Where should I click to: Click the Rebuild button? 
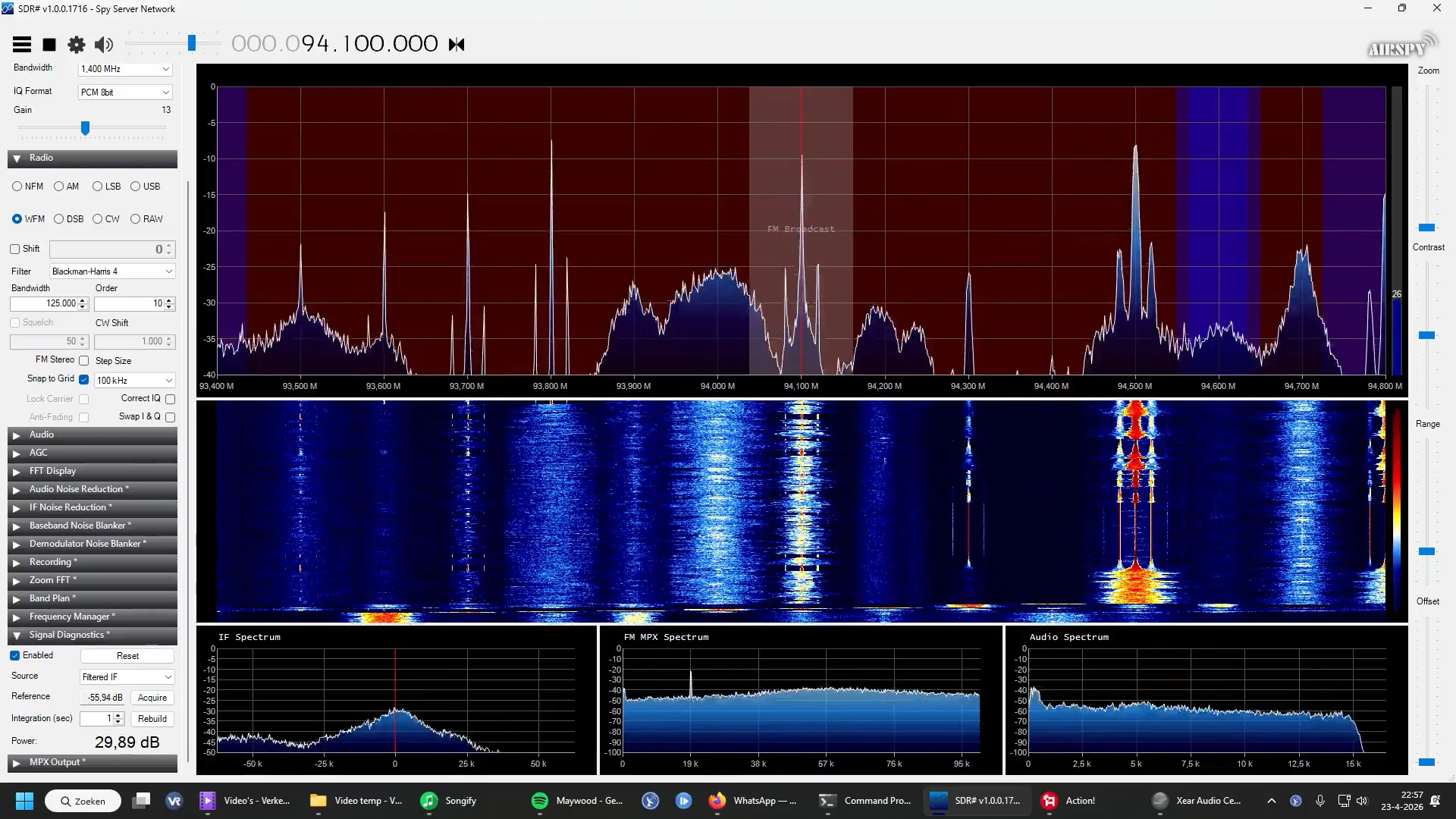tap(152, 719)
